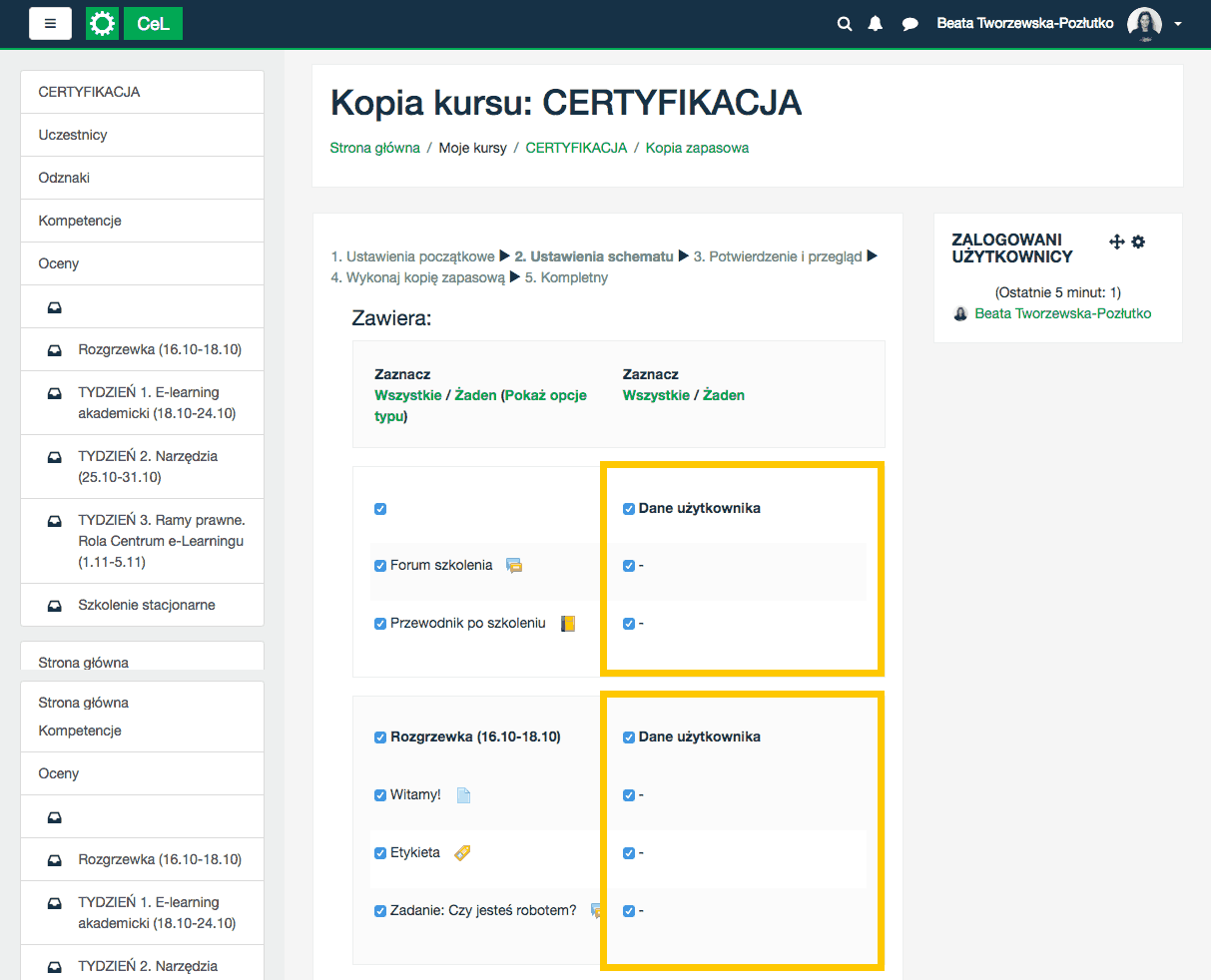Click step text '3. Potwierdzenie i przegląd'
This screenshot has height=980, width=1211.
click(778, 256)
